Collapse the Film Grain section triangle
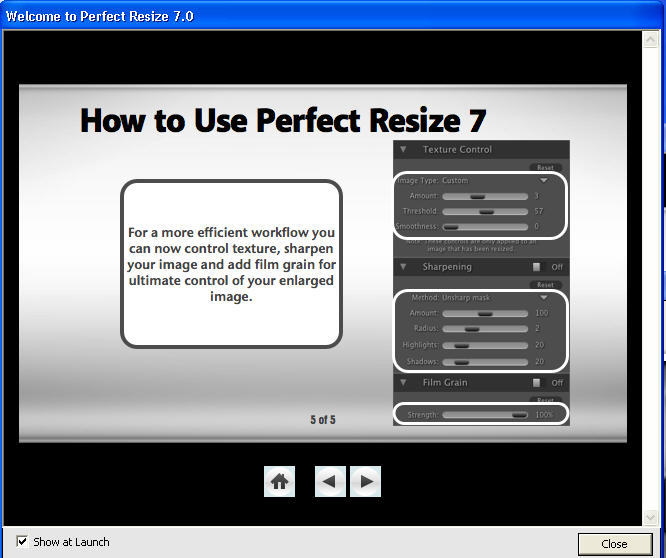 403,382
